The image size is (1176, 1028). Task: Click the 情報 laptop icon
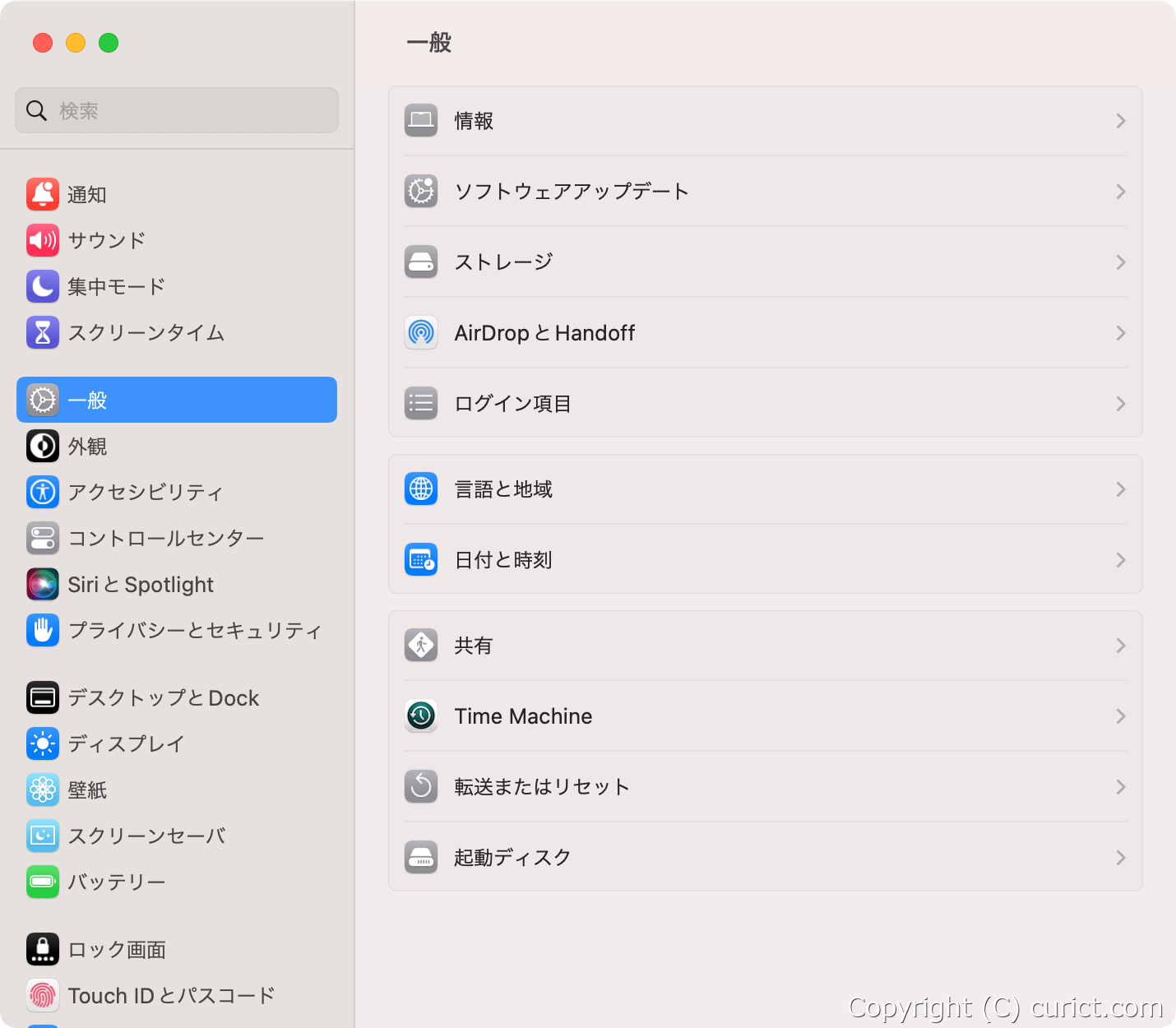click(x=421, y=121)
